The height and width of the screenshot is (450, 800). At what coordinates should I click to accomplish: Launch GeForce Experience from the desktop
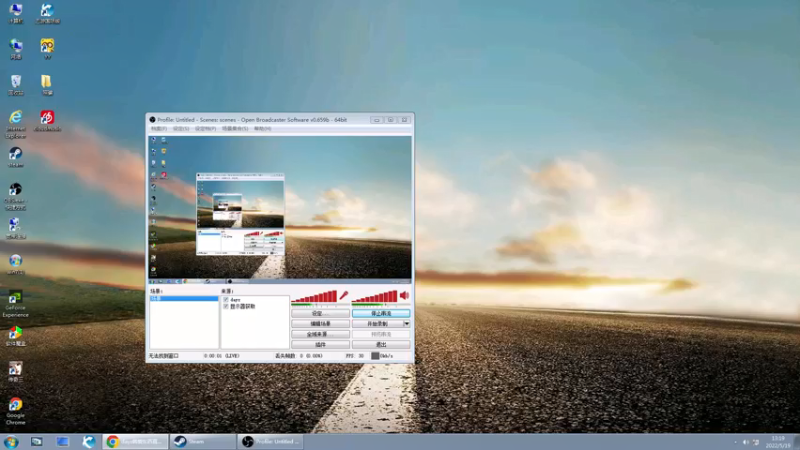coord(15,304)
